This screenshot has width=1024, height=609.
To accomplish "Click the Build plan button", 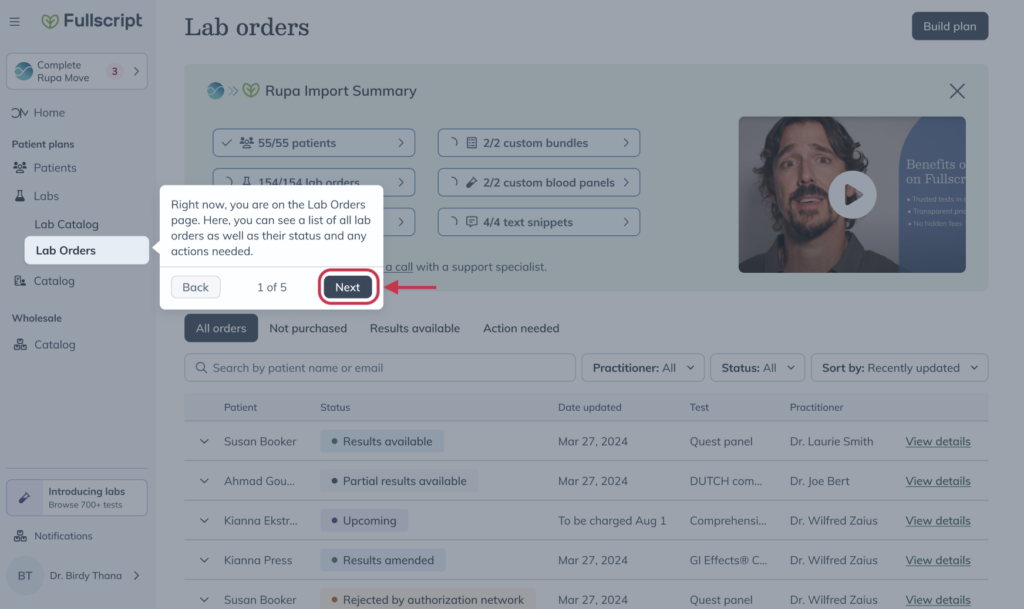I will pos(949,26).
